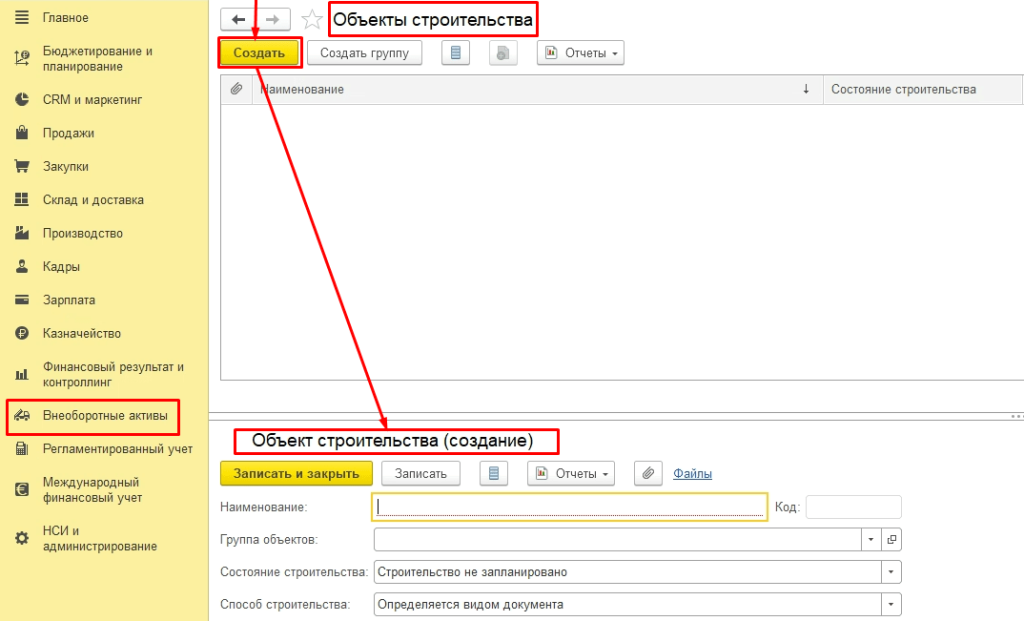The width and height of the screenshot is (1024, 621).
Task: Expand Способ строительства dropdown arrow
Action: coord(891,605)
